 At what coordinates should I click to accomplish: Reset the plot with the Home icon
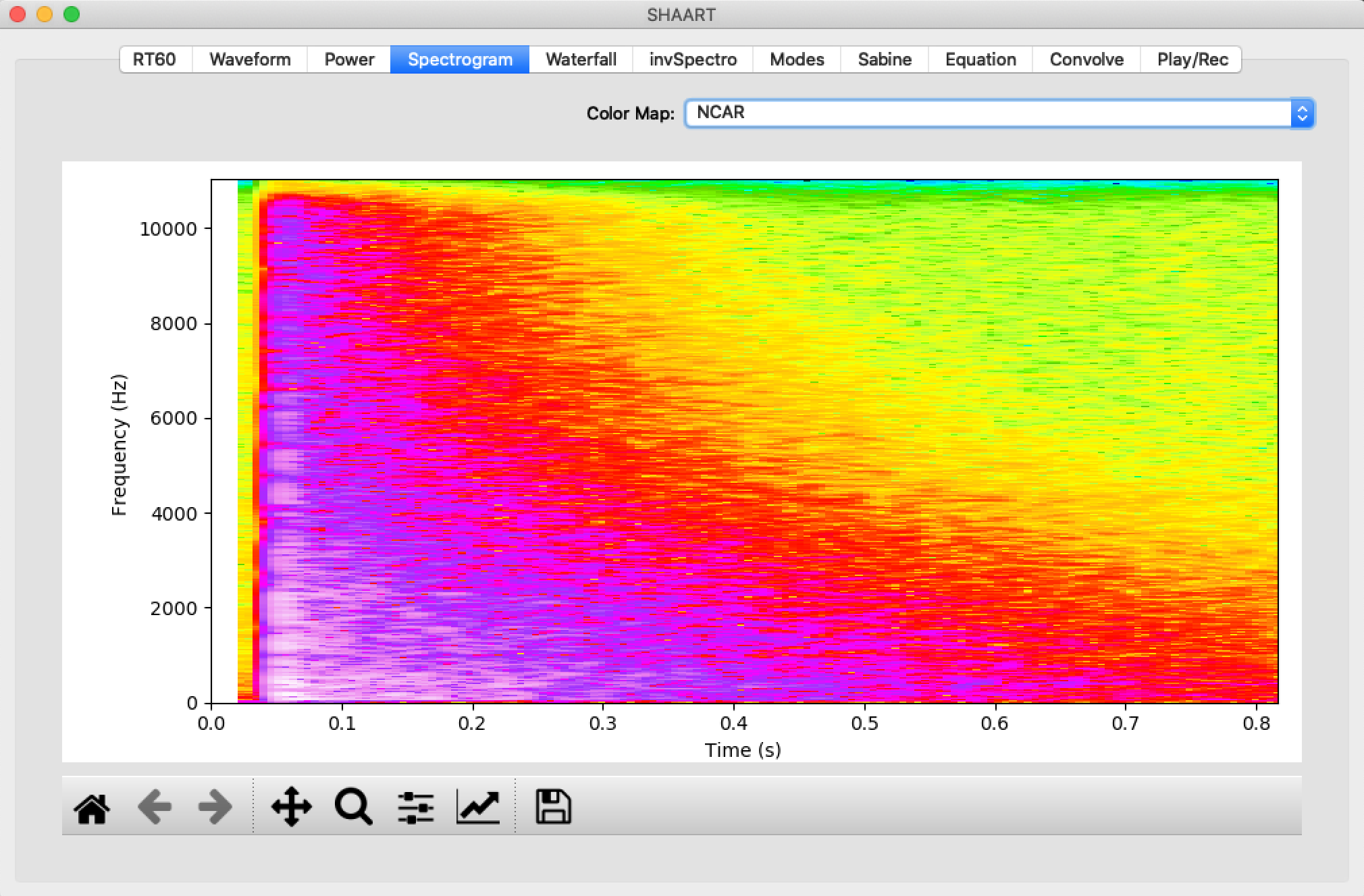point(92,808)
